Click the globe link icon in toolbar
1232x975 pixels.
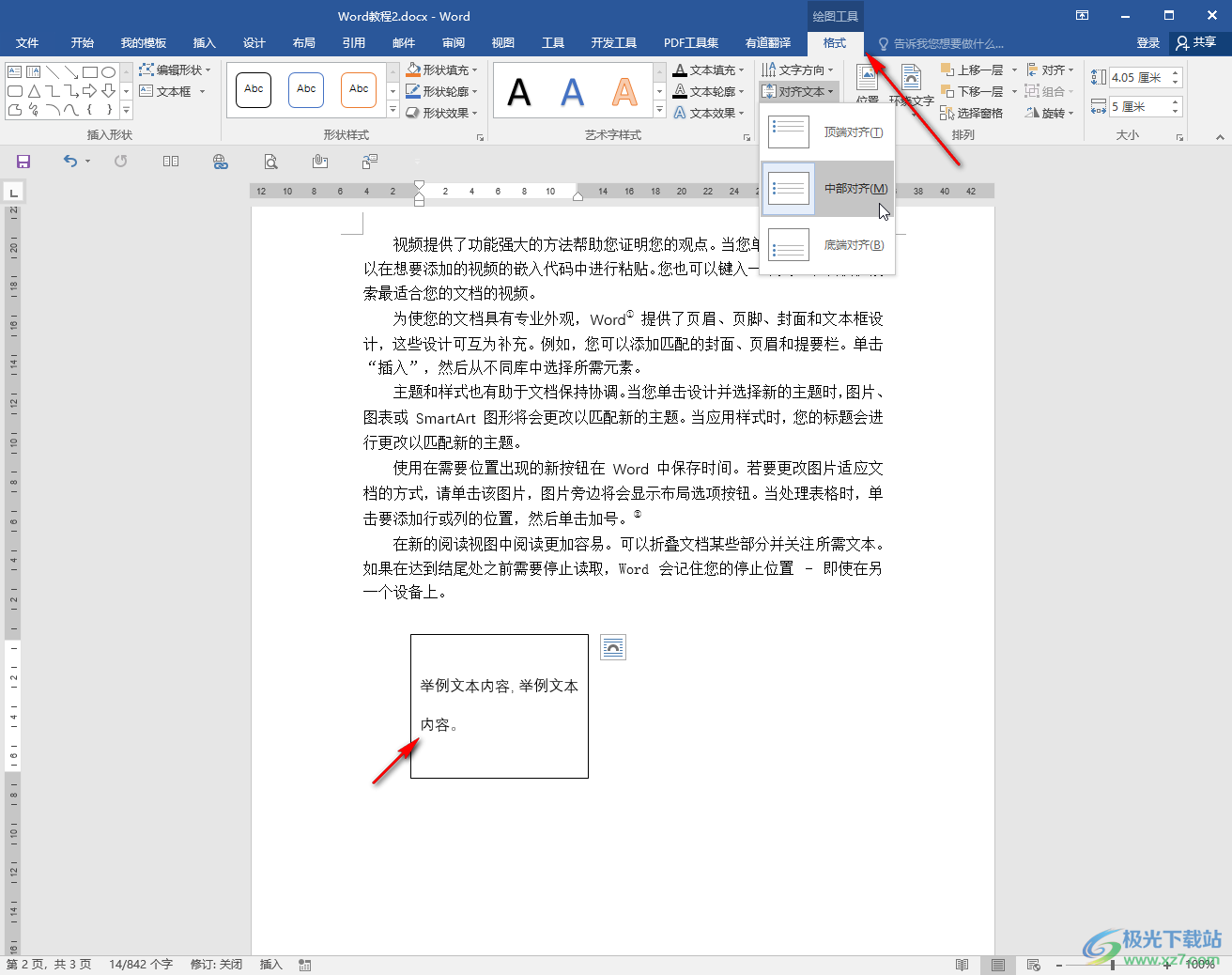pos(221,162)
